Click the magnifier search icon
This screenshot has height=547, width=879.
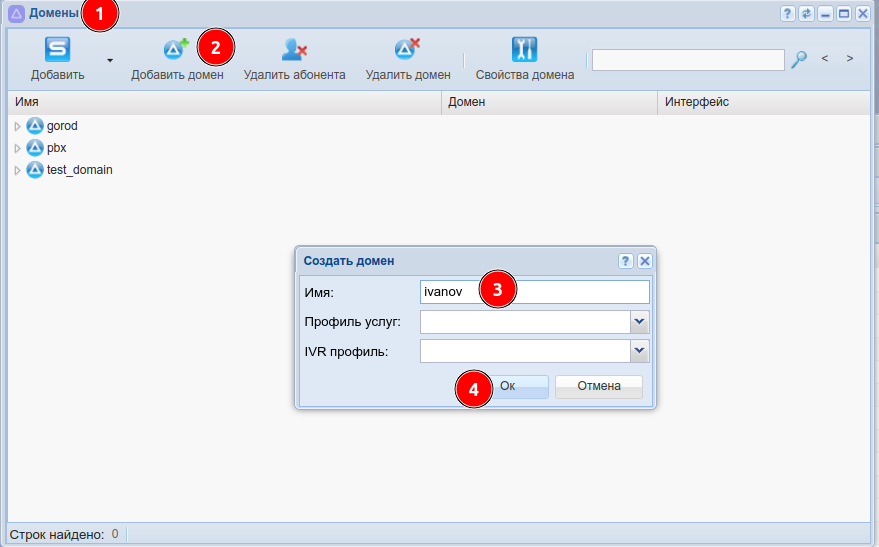[799, 59]
